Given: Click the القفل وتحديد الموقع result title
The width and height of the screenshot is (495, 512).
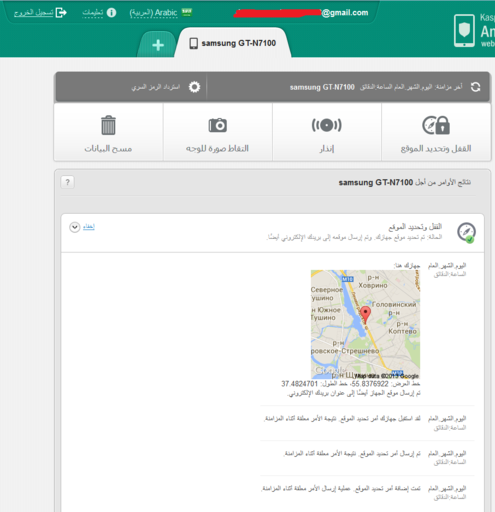Looking at the screenshot, I should (x=415, y=227).
